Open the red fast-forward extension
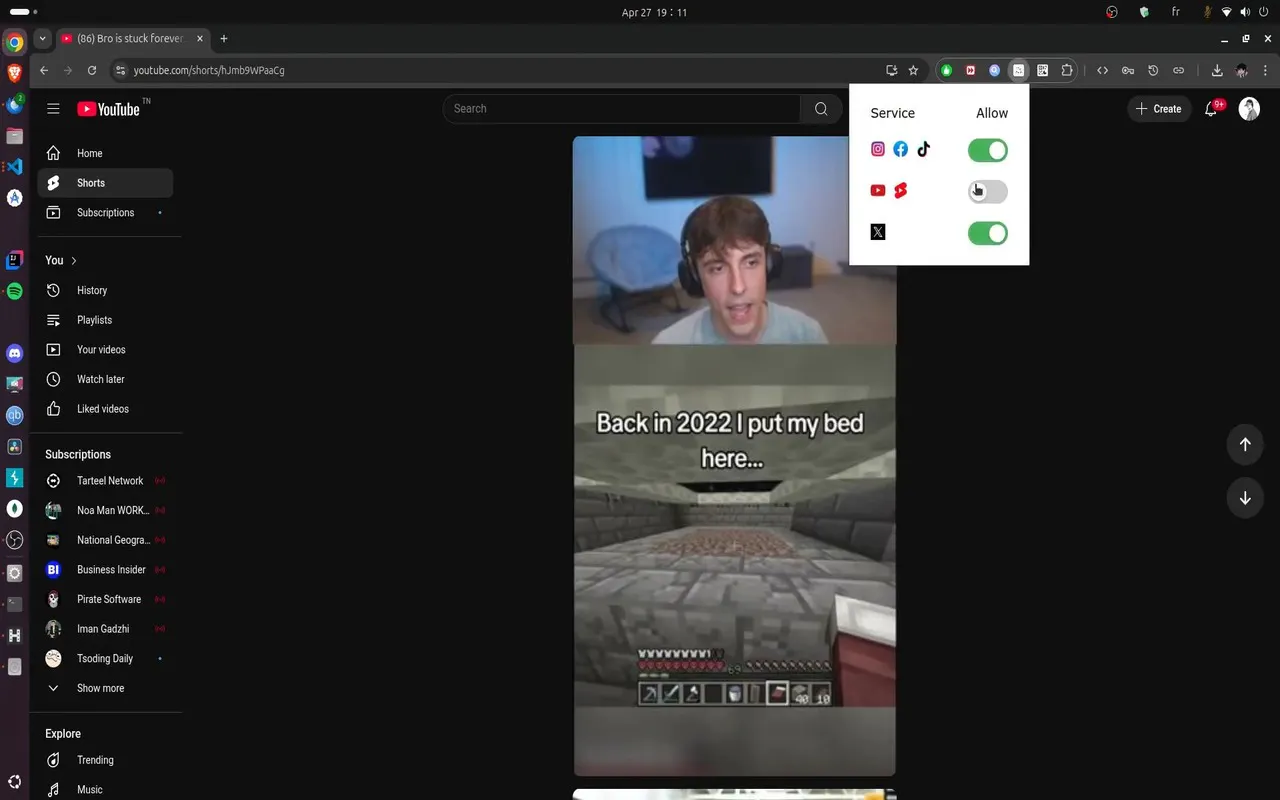Viewport: 1280px width, 800px height. (970, 71)
